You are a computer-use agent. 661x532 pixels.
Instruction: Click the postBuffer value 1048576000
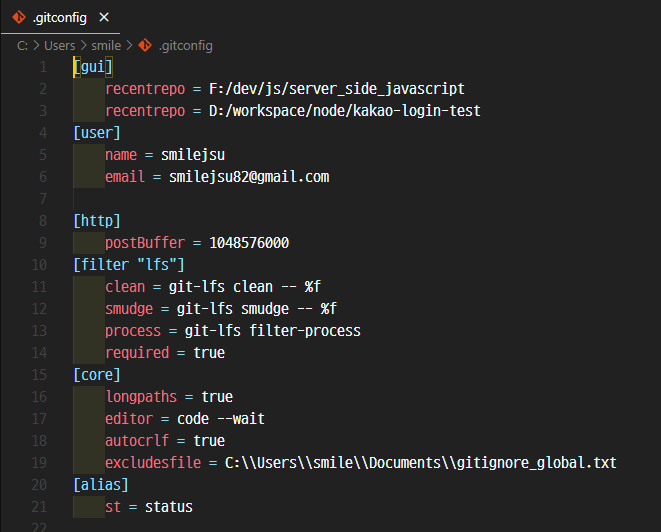pos(249,243)
